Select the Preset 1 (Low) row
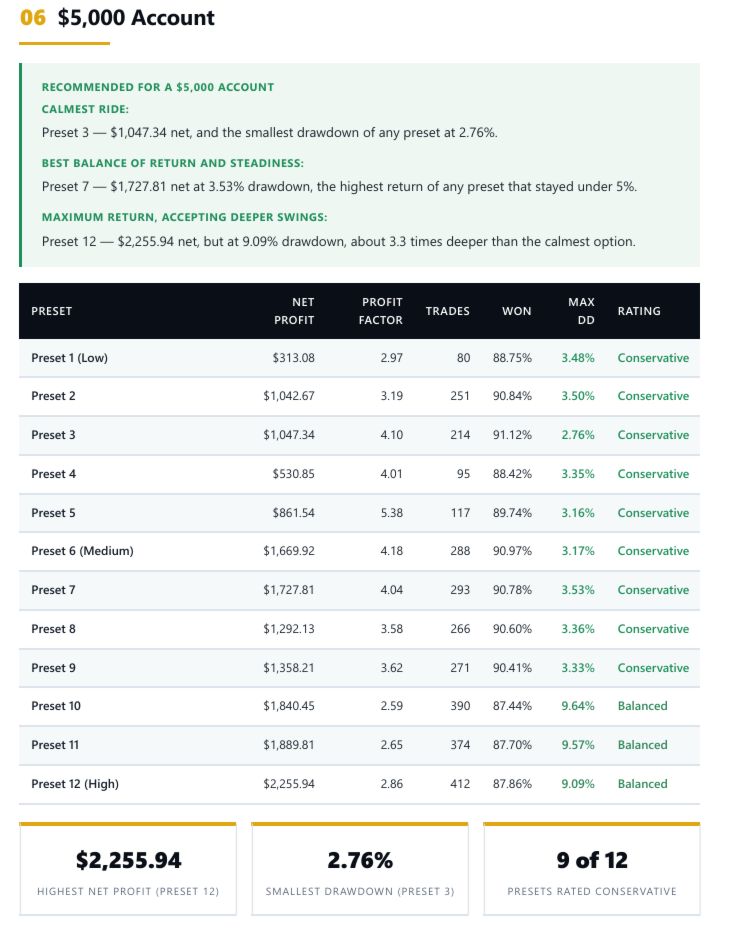Viewport: 729px width, 936px height. point(359,358)
